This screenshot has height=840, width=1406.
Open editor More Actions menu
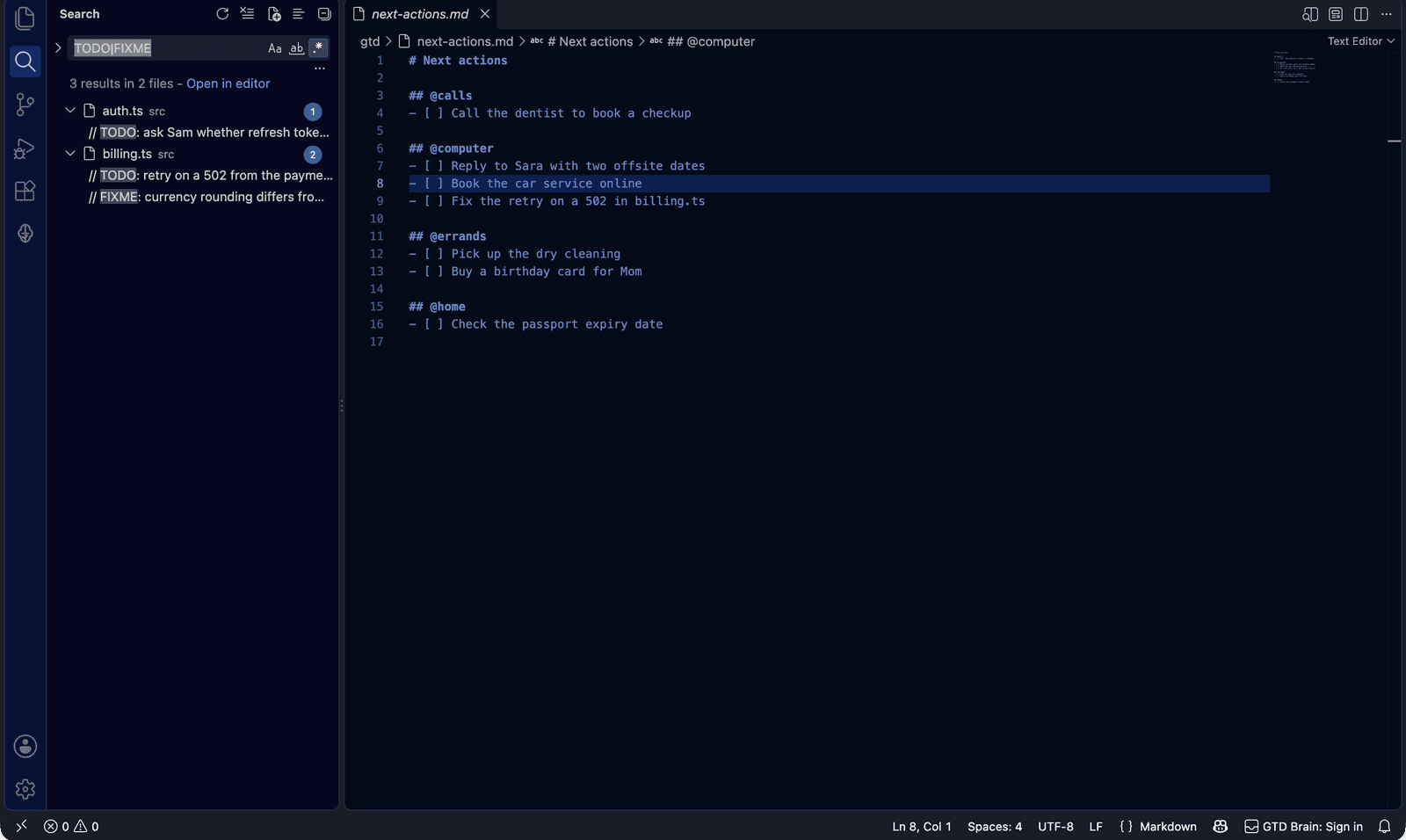coord(1387,14)
